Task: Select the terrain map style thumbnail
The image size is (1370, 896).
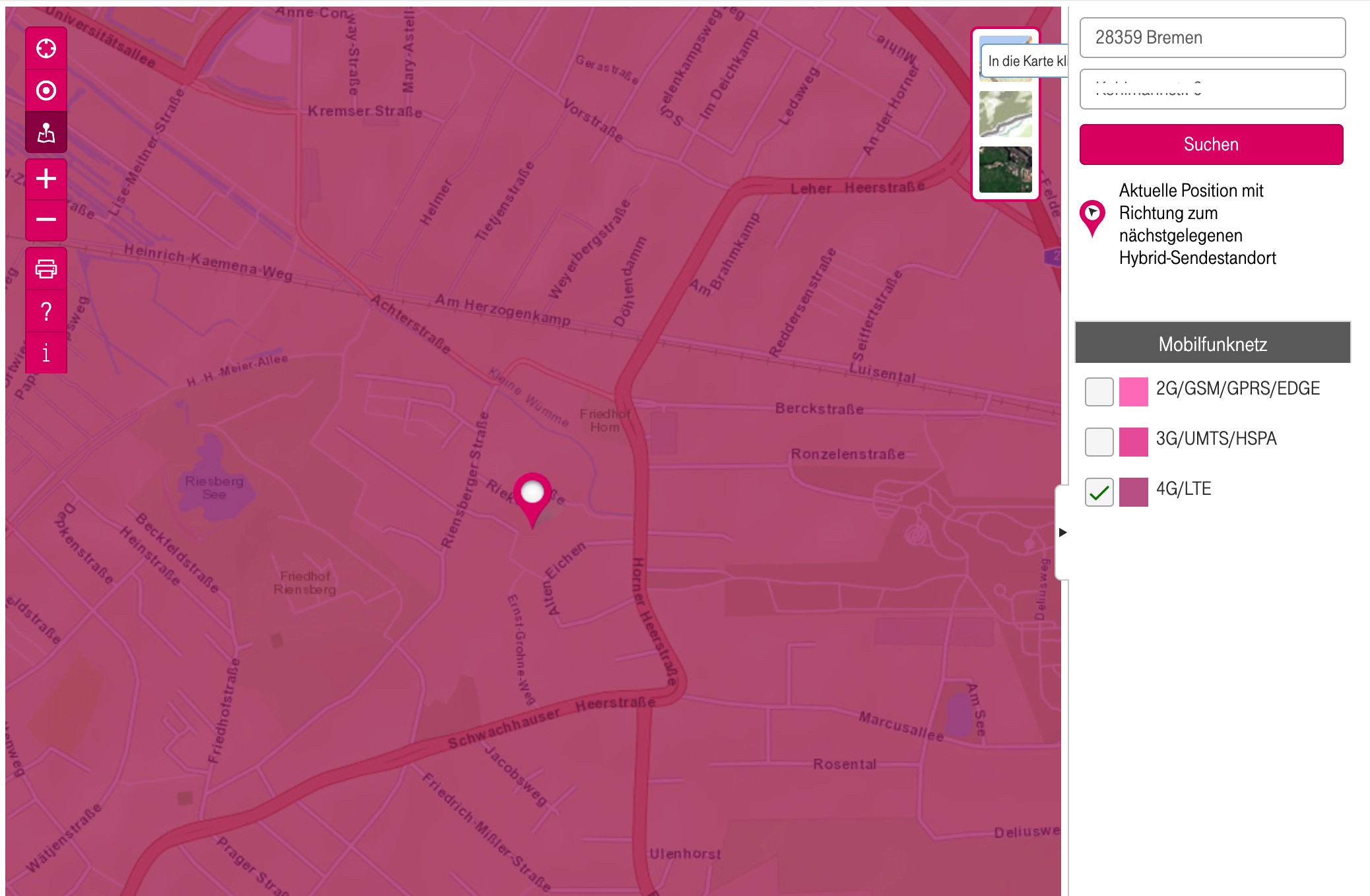Action: click(1005, 114)
